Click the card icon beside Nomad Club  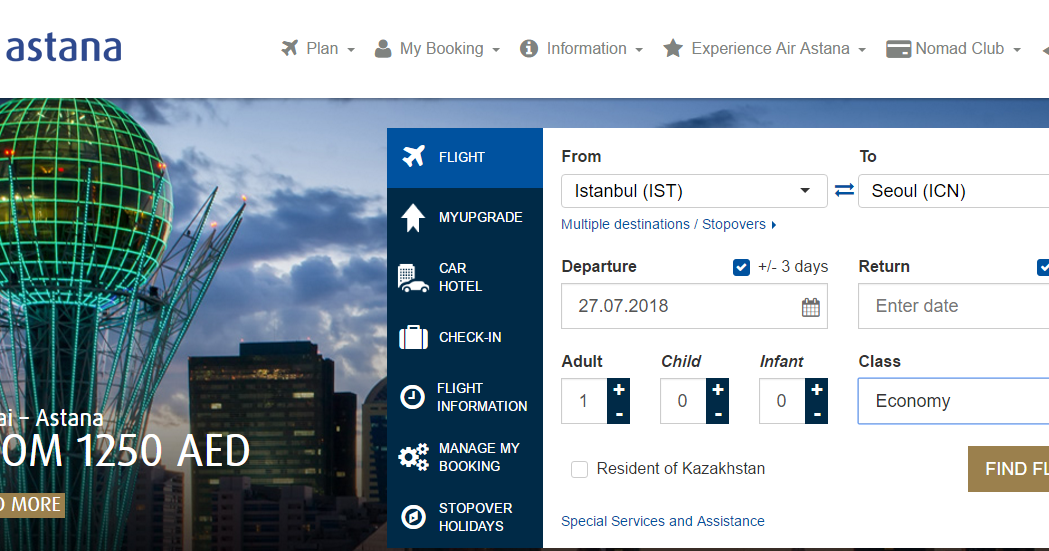pos(898,49)
